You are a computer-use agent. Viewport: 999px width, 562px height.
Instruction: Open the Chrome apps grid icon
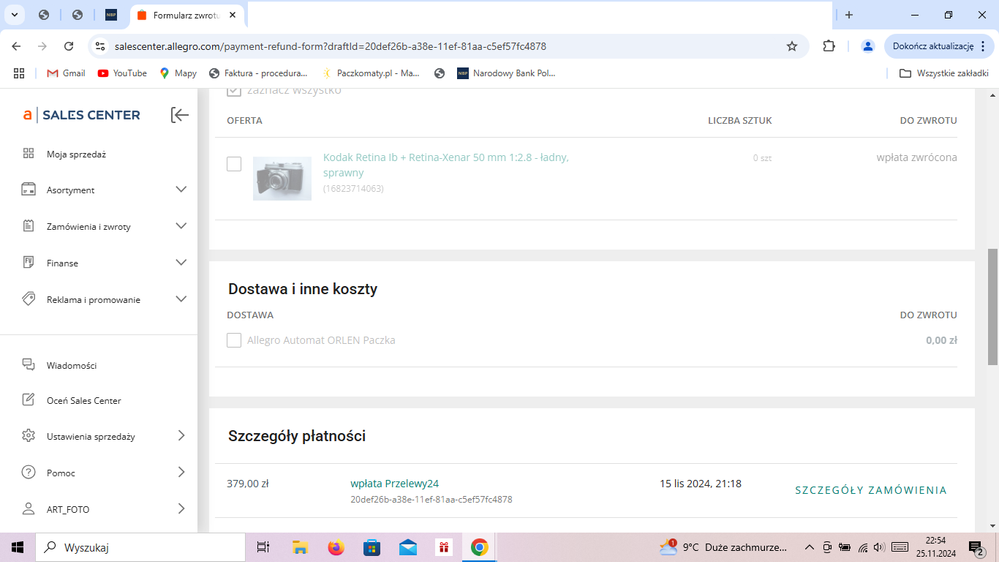tap(19, 73)
